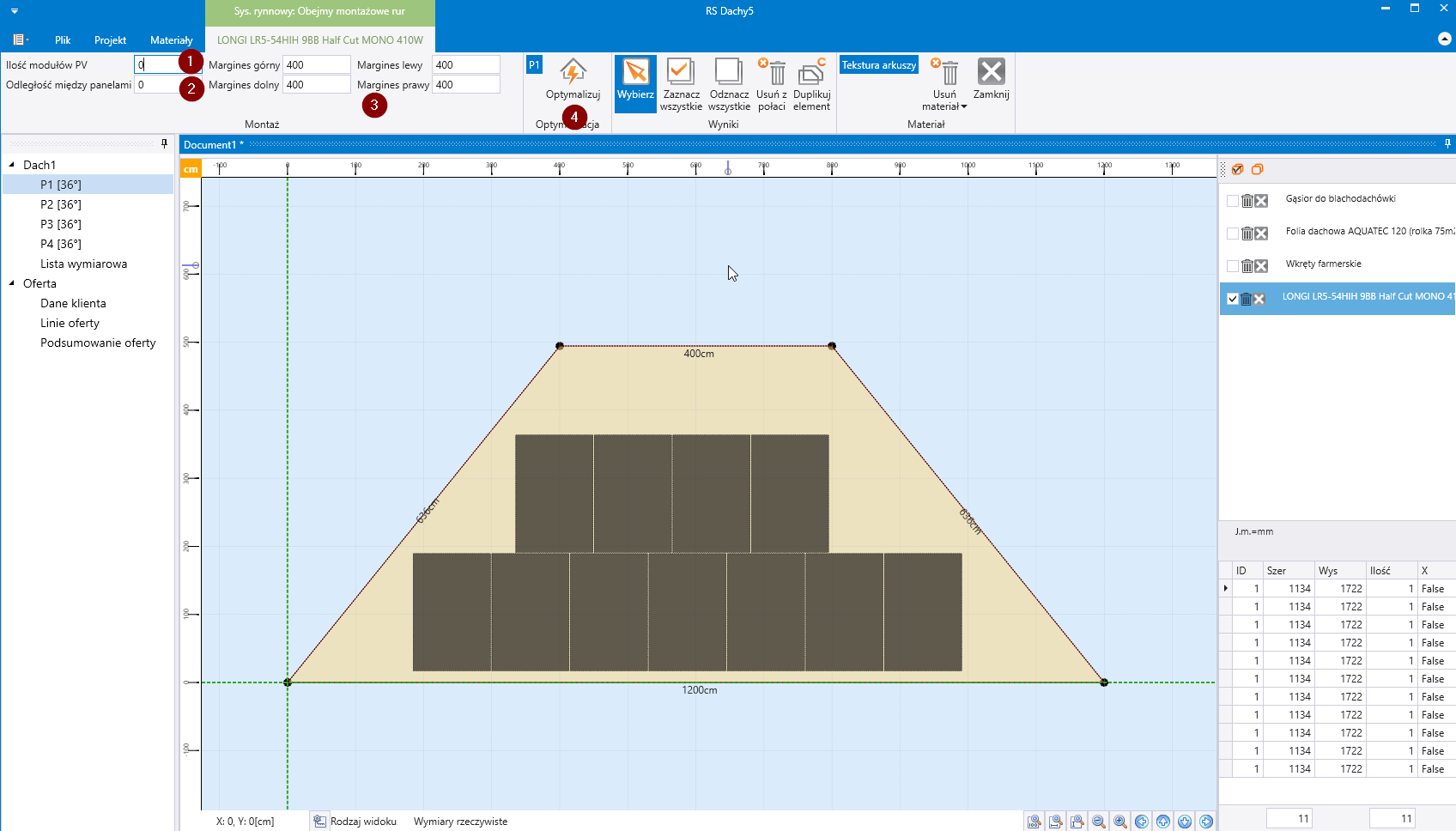Click the pan left arrow icon
The image size is (1456, 831).
pos(1142,822)
